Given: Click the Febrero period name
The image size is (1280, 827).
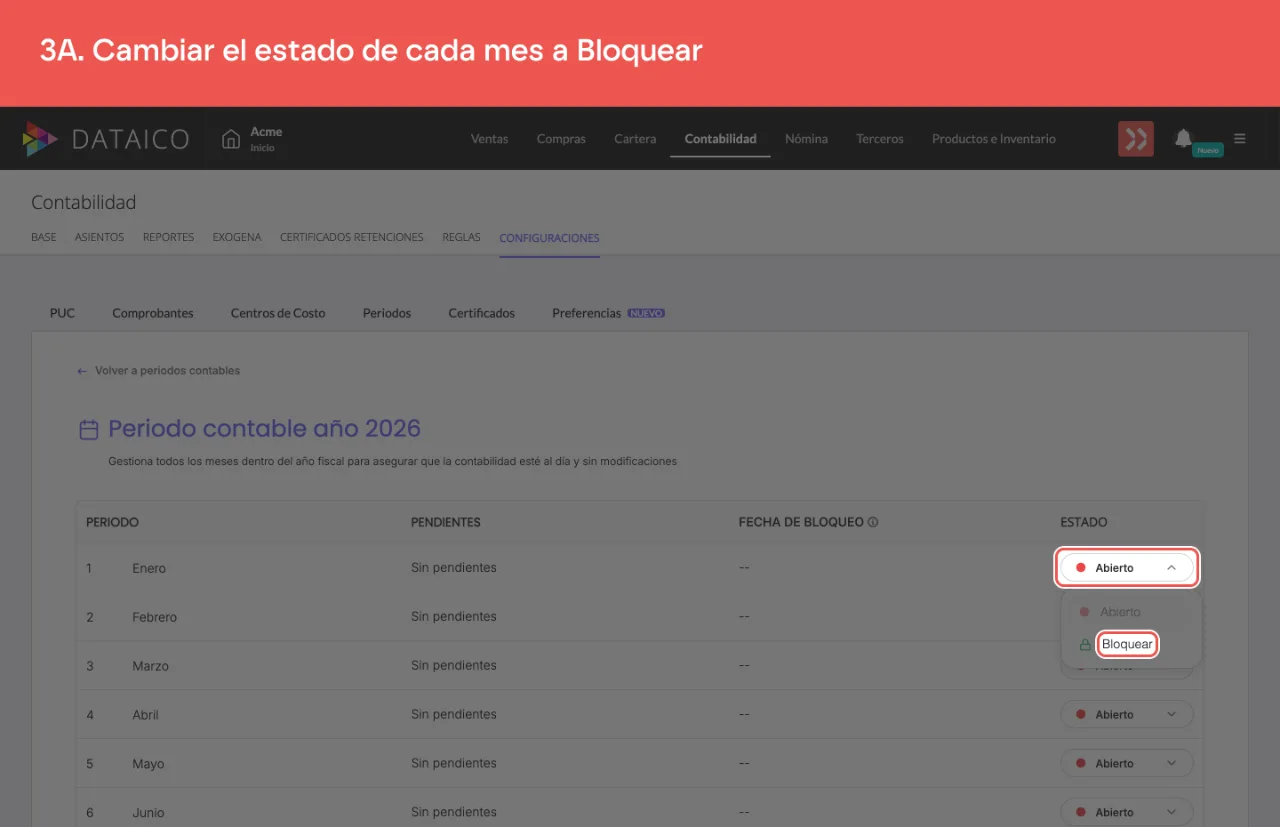Looking at the screenshot, I should pyautogui.click(x=154, y=617).
